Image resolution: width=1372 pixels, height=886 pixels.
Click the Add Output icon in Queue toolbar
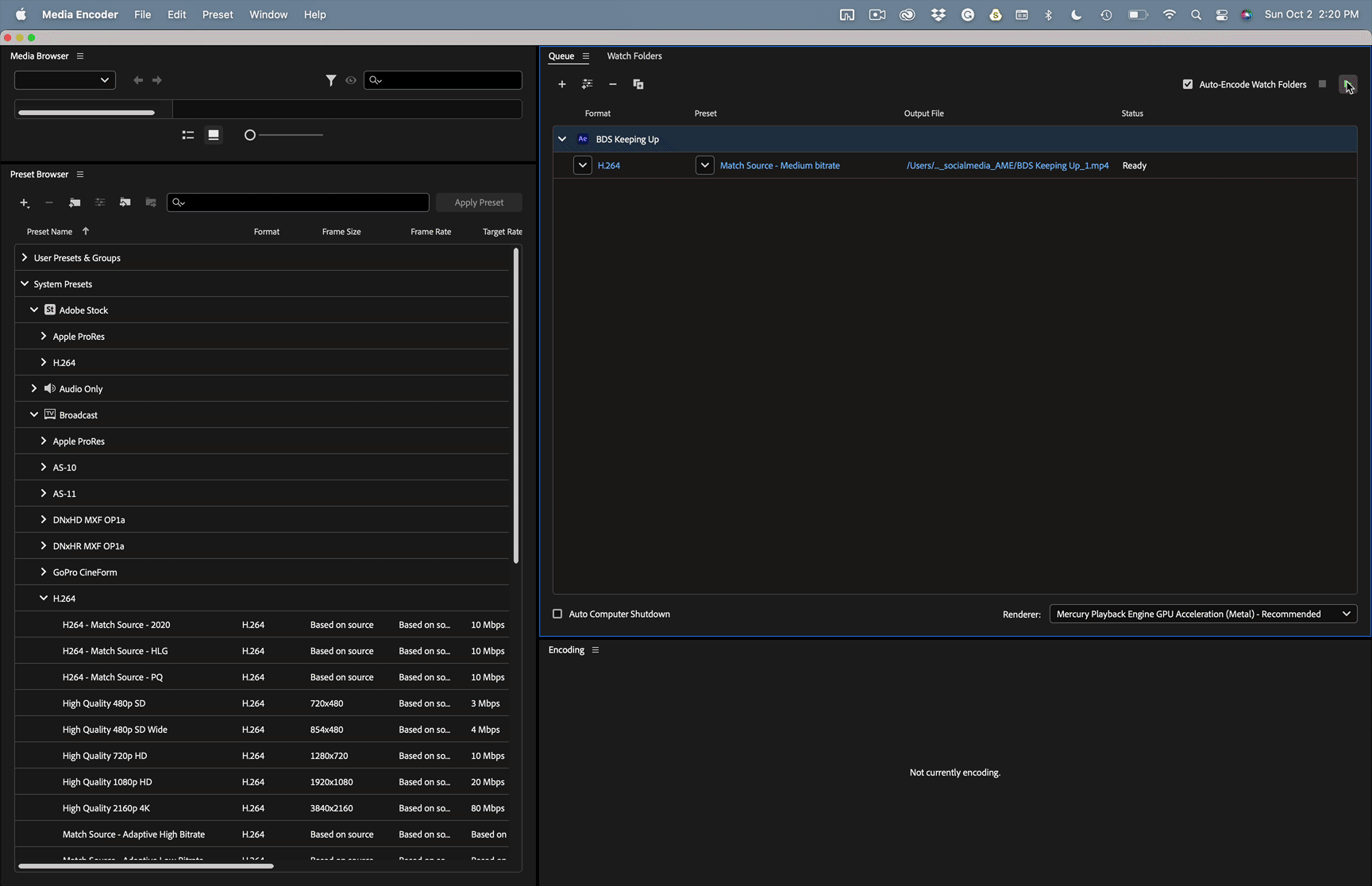(x=588, y=84)
